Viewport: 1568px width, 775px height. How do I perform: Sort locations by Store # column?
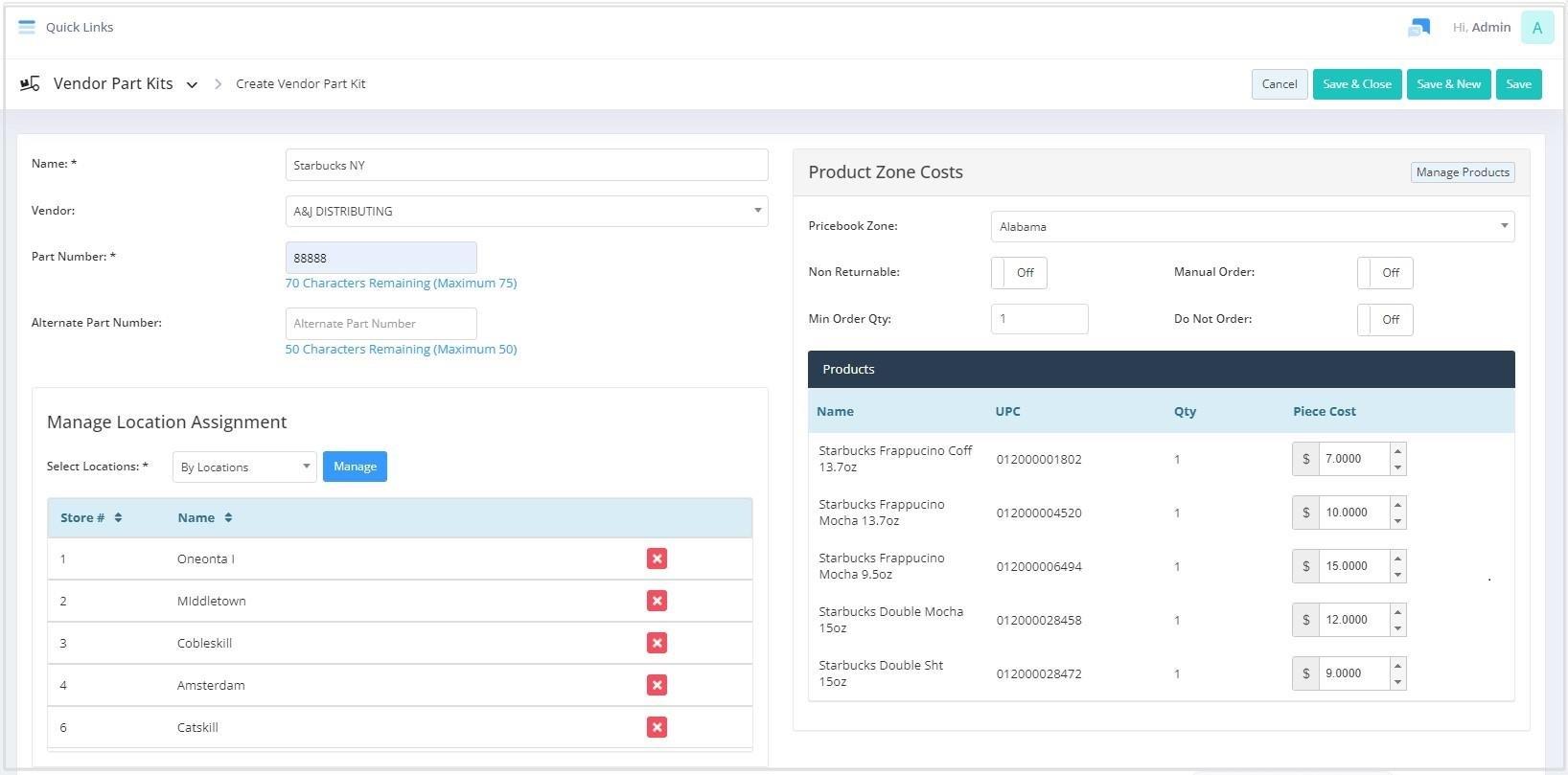point(91,518)
